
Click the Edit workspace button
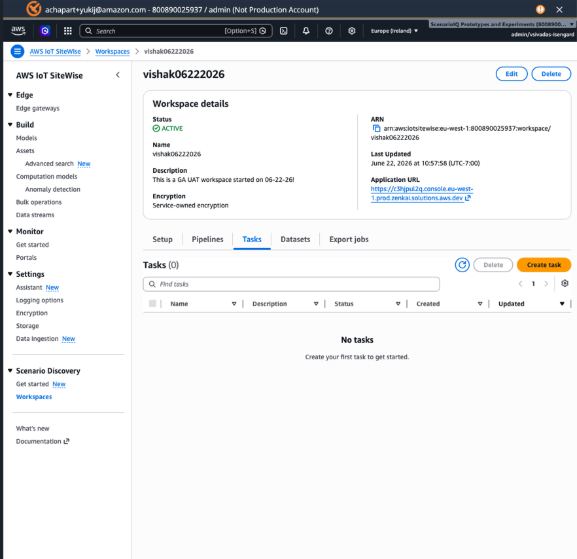(511, 74)
